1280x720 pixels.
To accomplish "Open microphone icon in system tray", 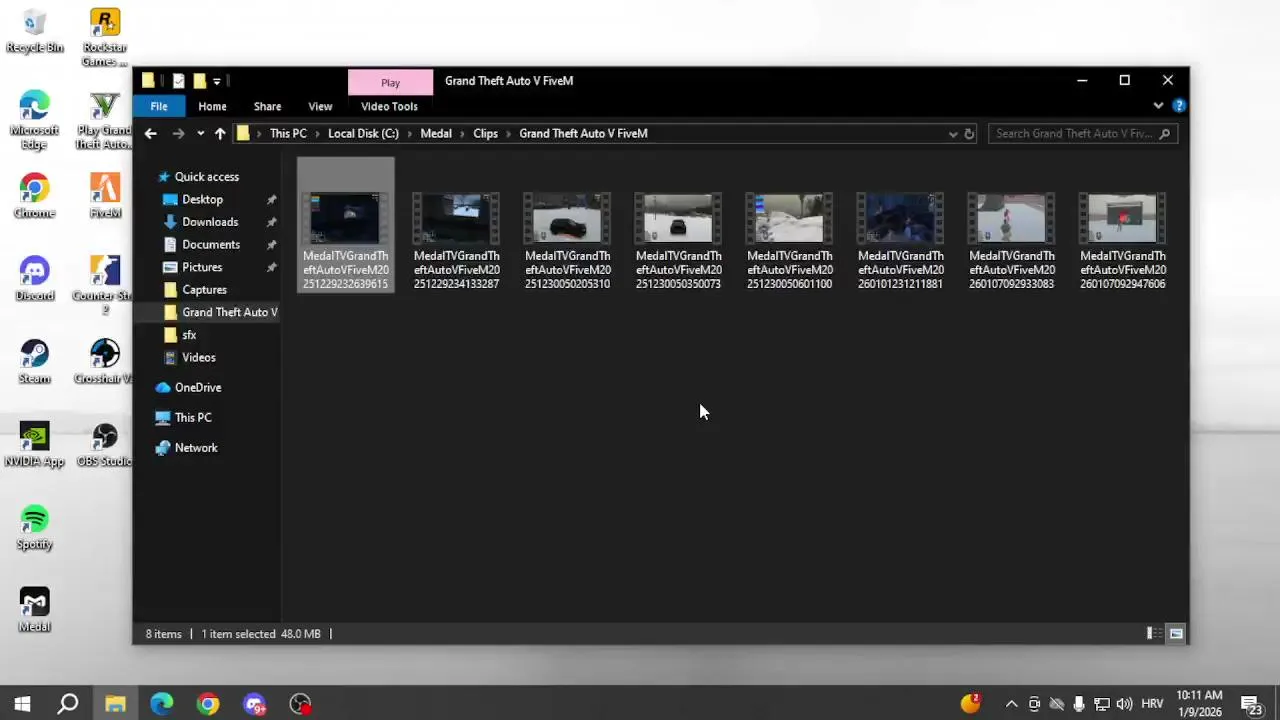I will coord(1079,704).
